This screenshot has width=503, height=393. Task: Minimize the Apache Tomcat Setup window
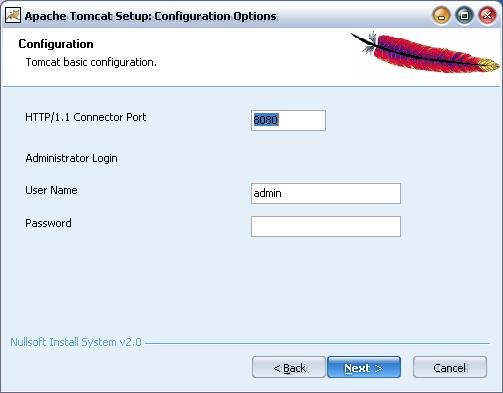click(x=441, y=16)
